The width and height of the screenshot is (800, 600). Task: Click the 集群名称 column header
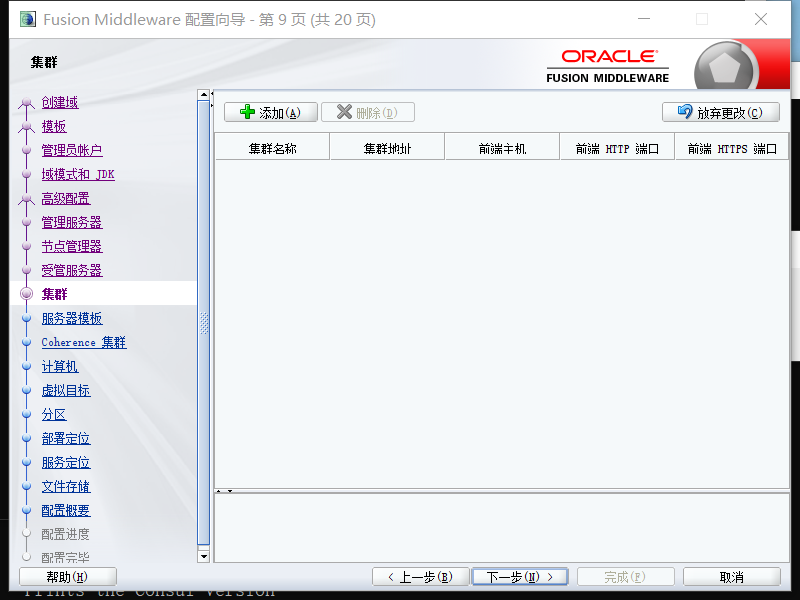271,146
